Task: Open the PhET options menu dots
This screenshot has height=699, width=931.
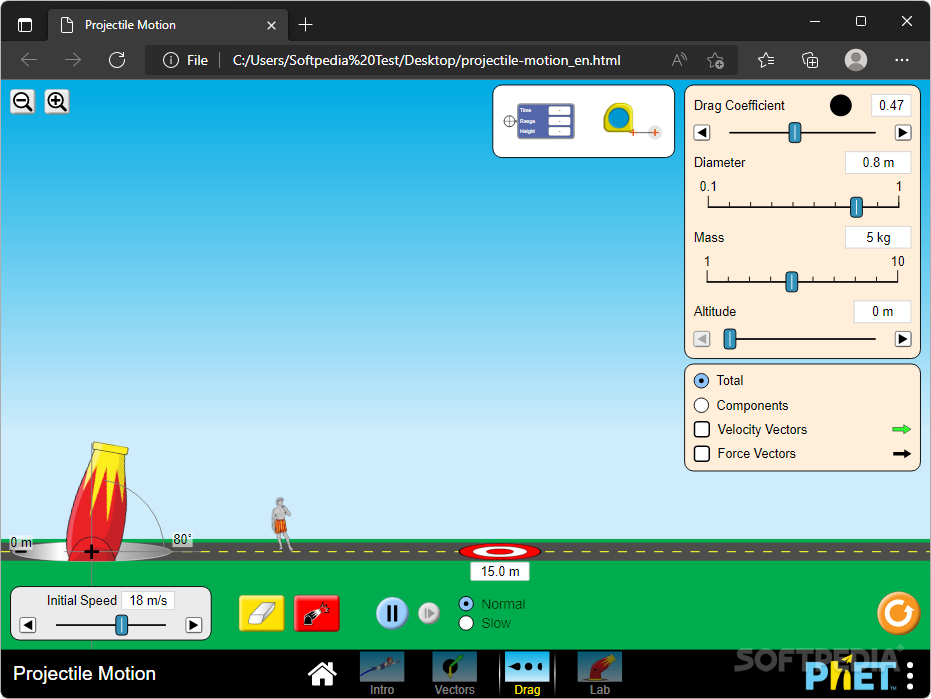Action: click(910, 676)
